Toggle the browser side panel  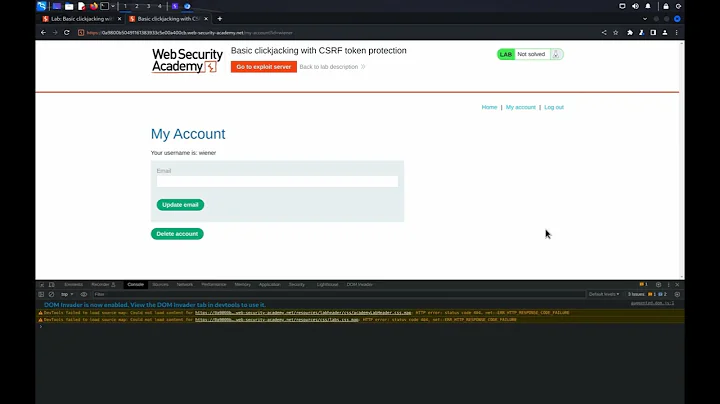[x=653, y=33]
